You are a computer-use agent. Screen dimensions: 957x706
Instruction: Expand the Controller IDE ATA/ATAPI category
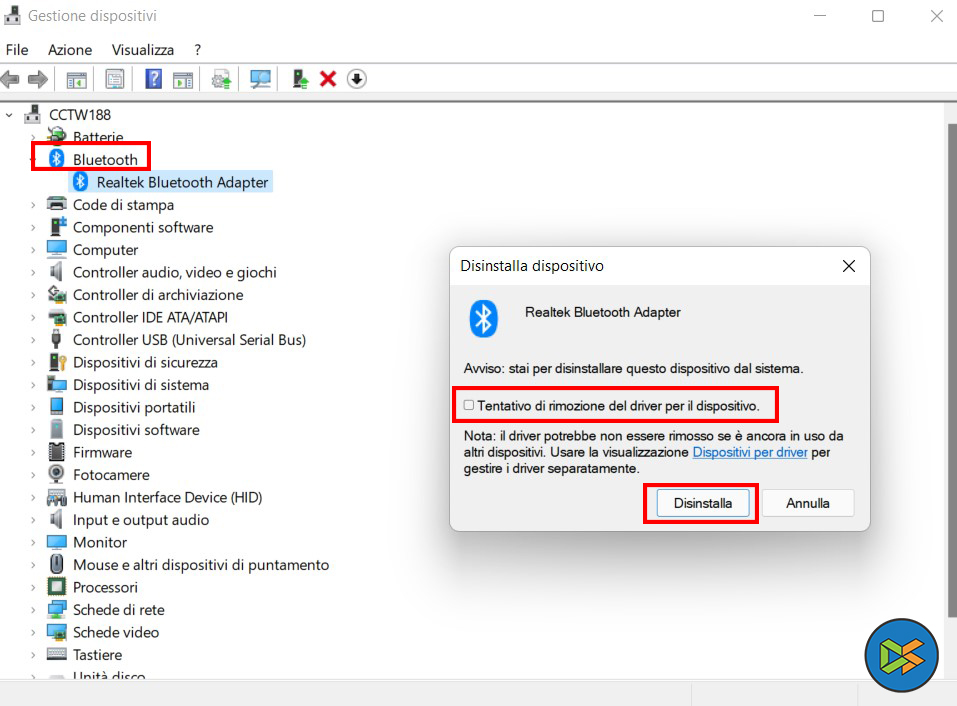33,317
